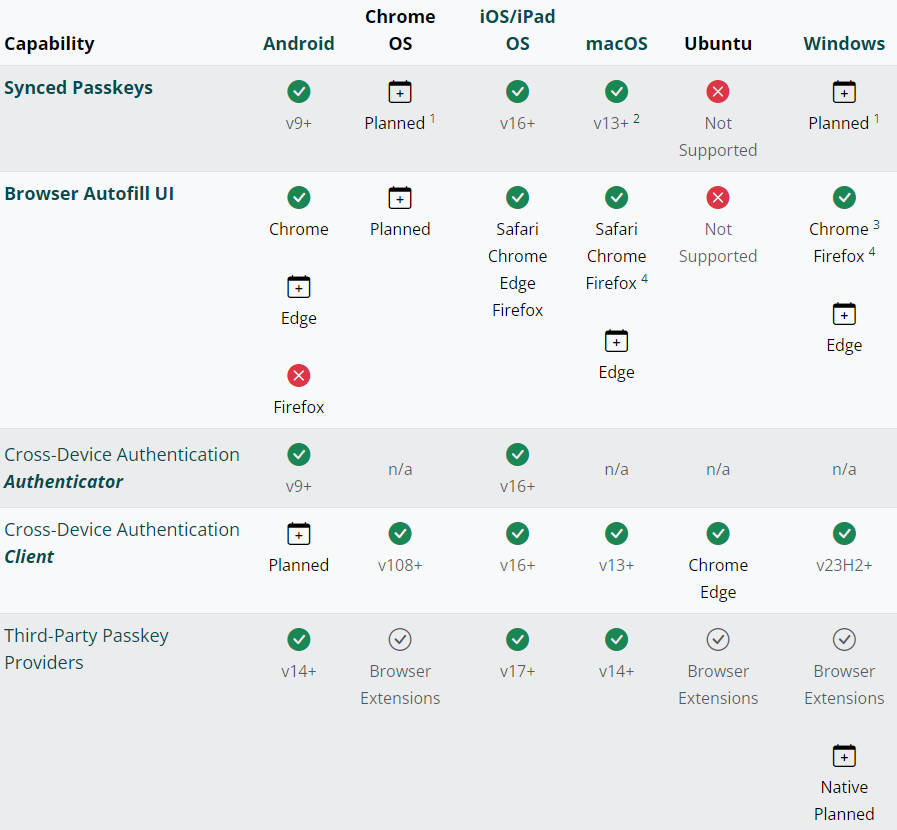Click 'Planned' in Chrome OS Synced Passkeys
This screenshot has height=830, width=897.
point(395,123)
